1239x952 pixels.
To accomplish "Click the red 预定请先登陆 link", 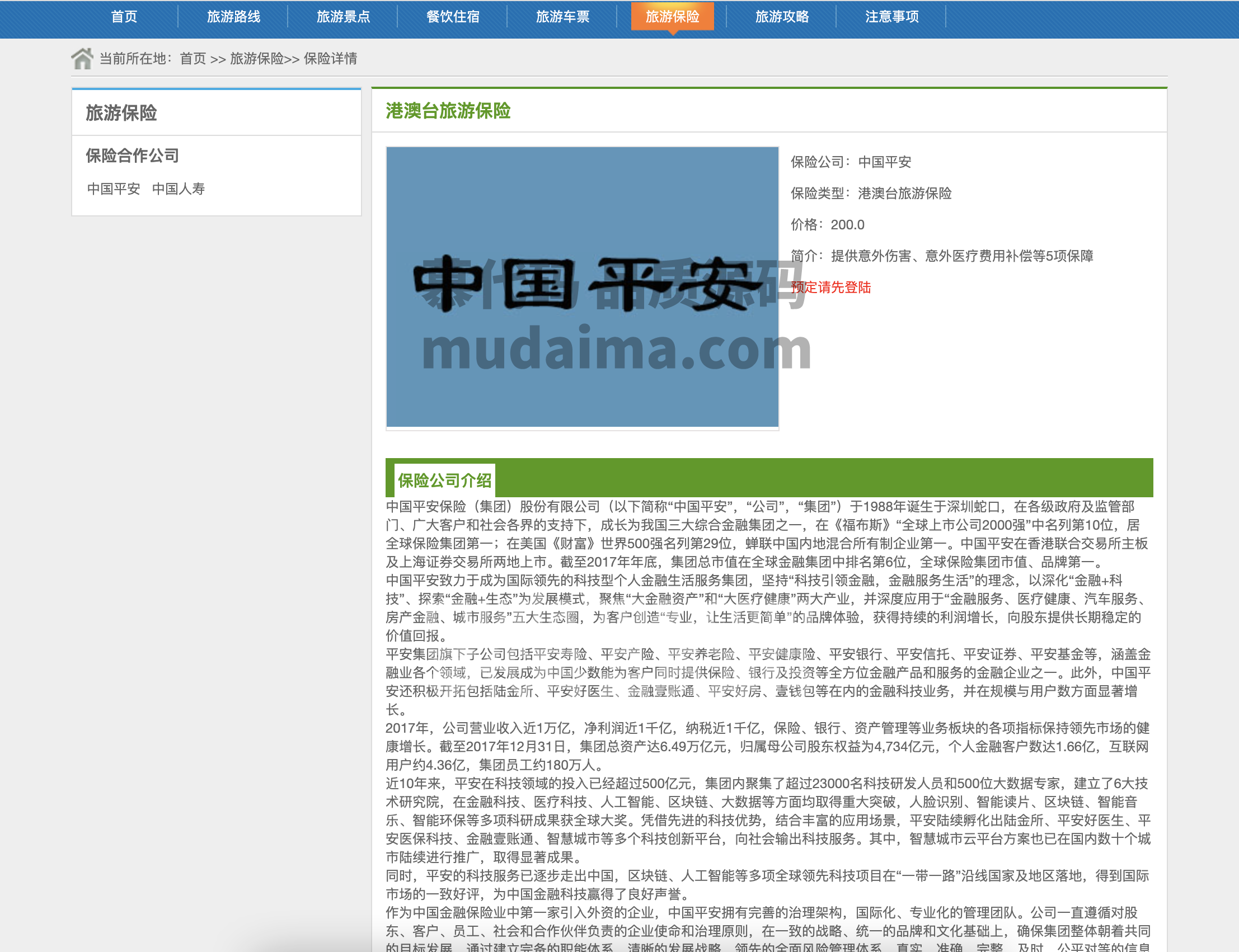I will (830, 288).
